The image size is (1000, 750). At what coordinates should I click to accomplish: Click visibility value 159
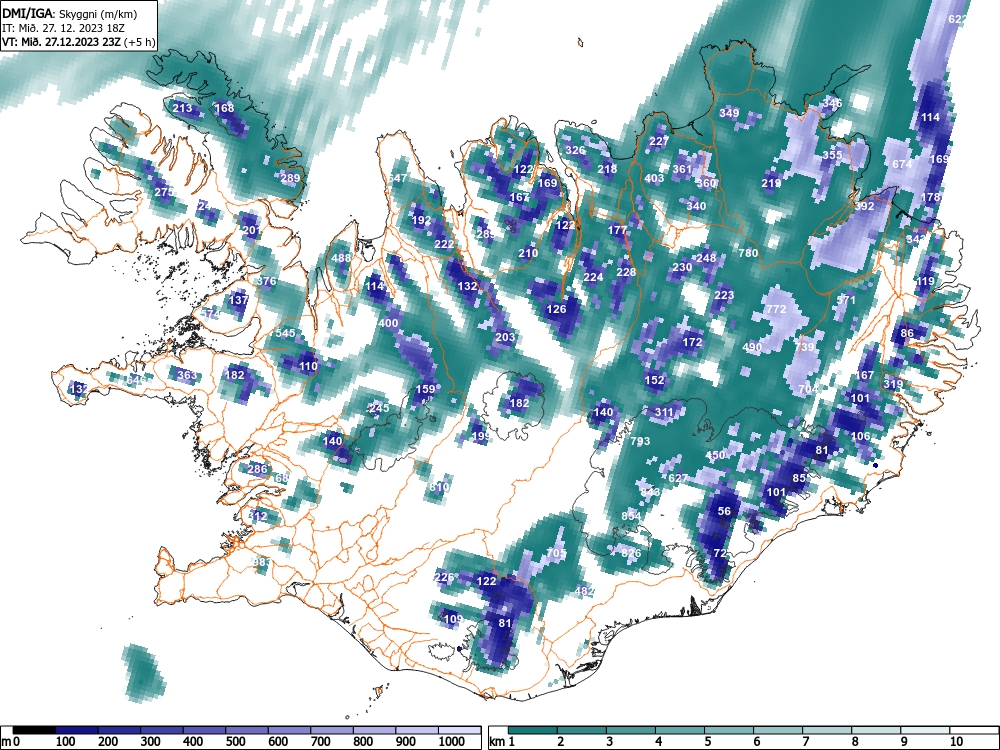(x=425, y=388)
